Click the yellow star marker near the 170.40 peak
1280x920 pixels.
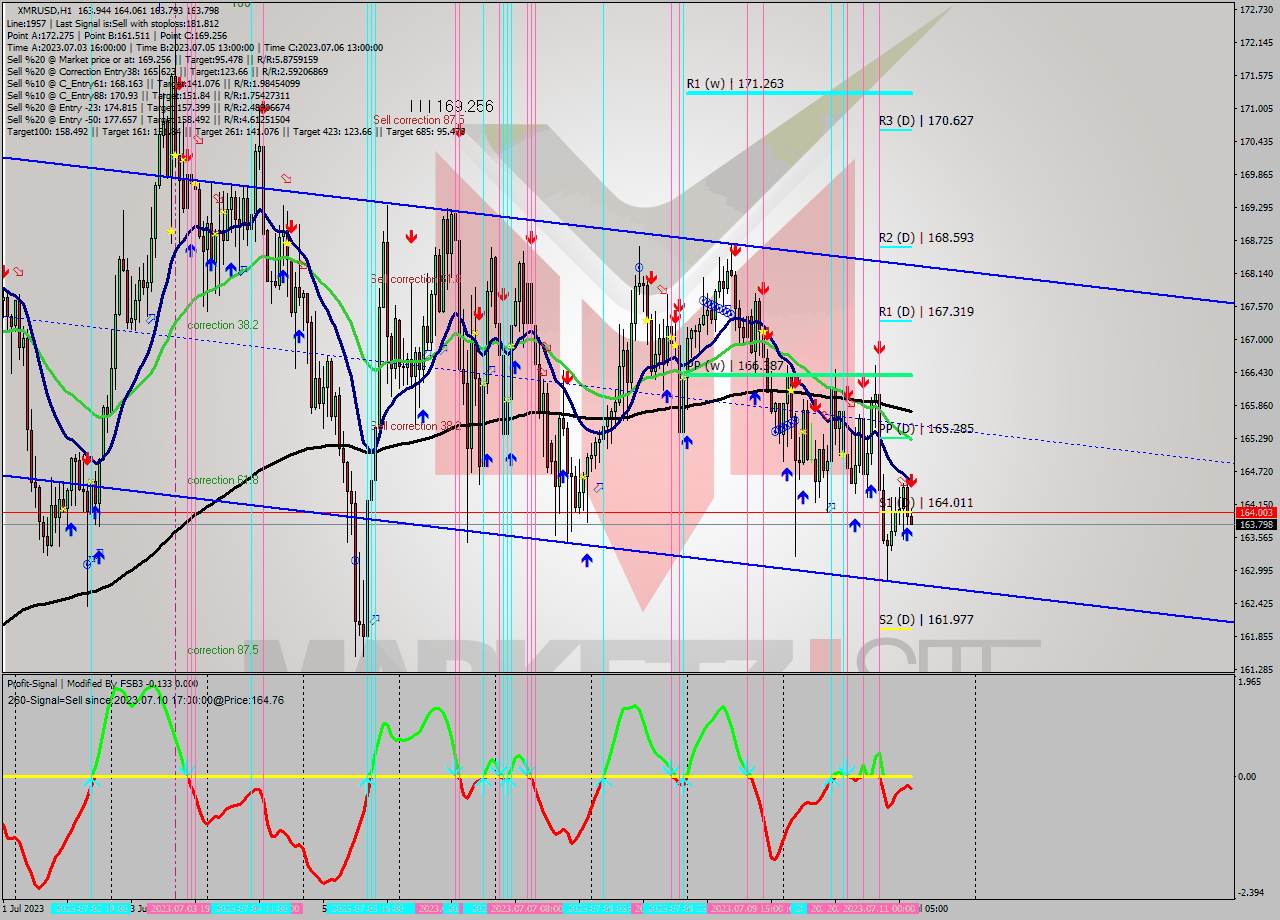point(175,155)
